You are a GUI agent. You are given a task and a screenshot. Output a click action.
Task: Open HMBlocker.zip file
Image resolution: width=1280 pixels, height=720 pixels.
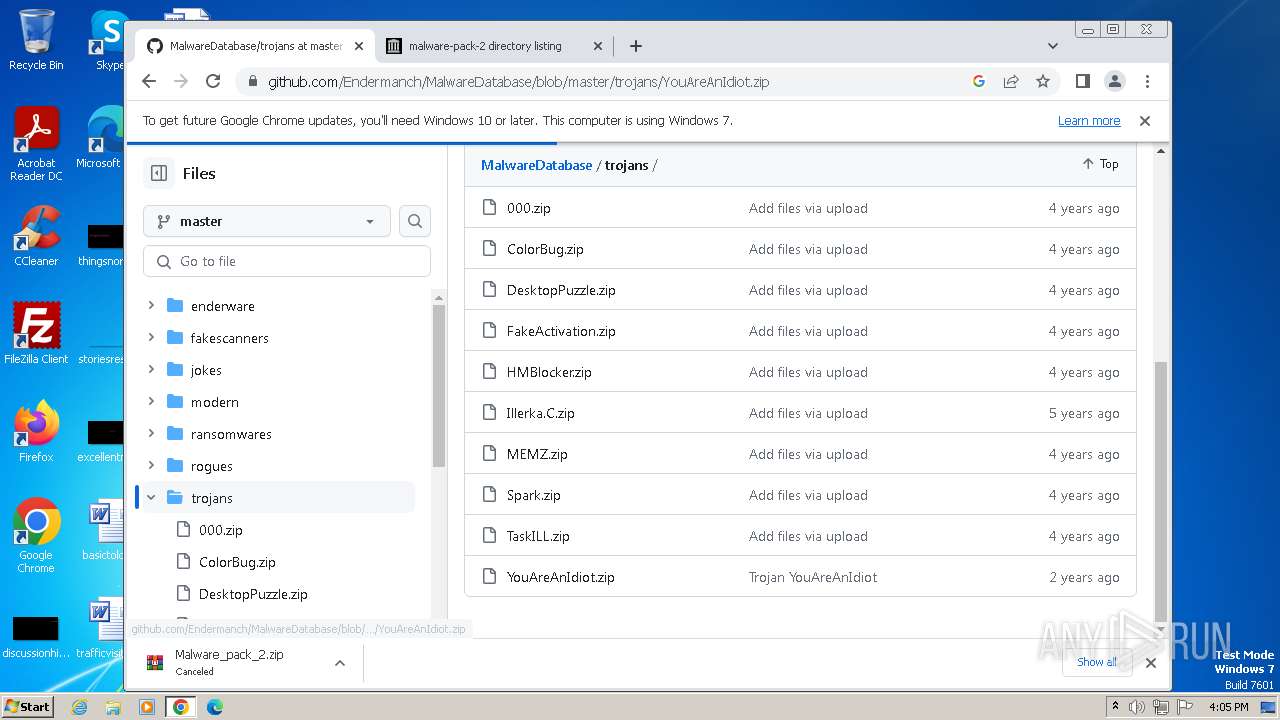pos(549,372)
